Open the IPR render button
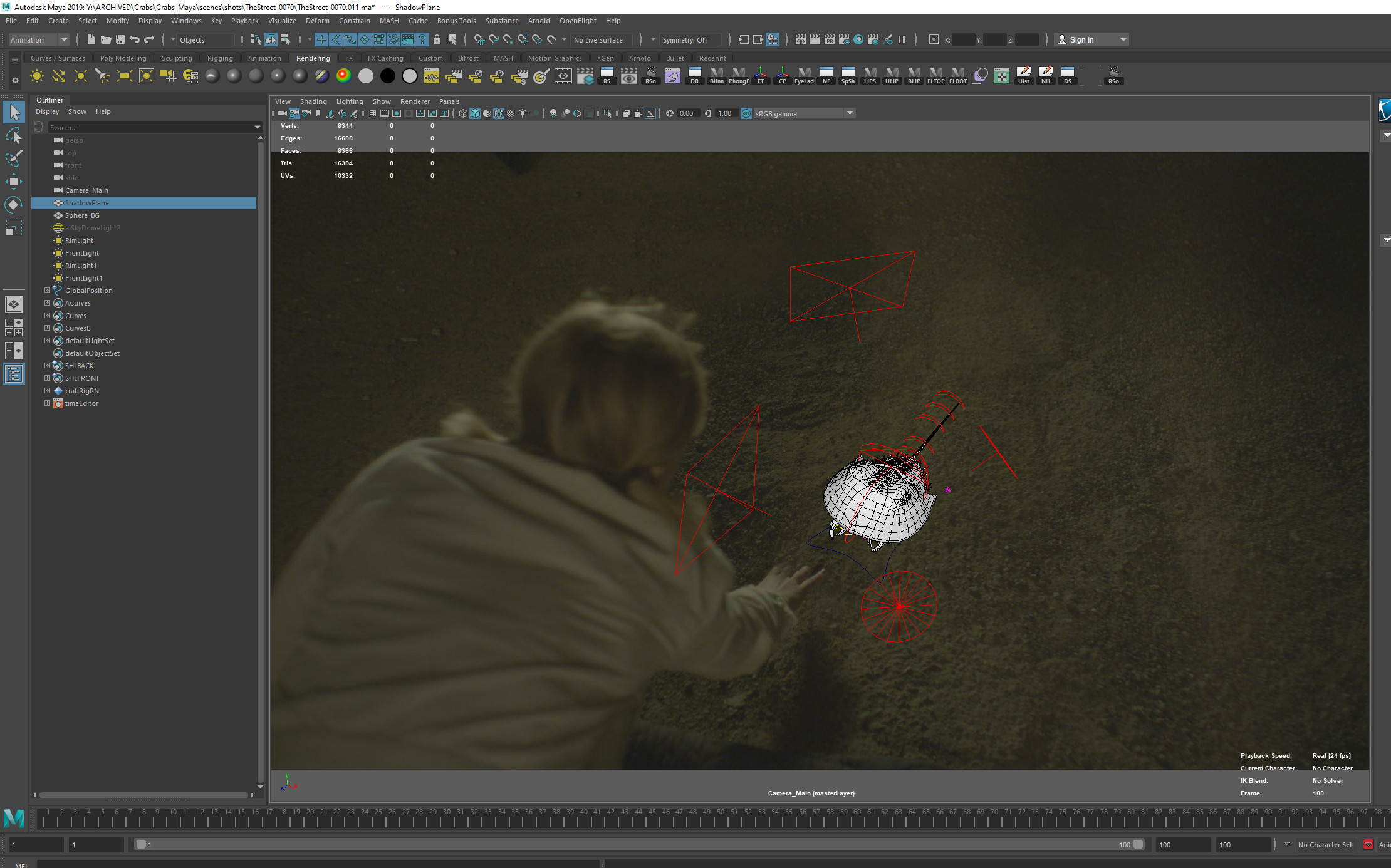Screen dimensions: 1391x868 [830, 39]
